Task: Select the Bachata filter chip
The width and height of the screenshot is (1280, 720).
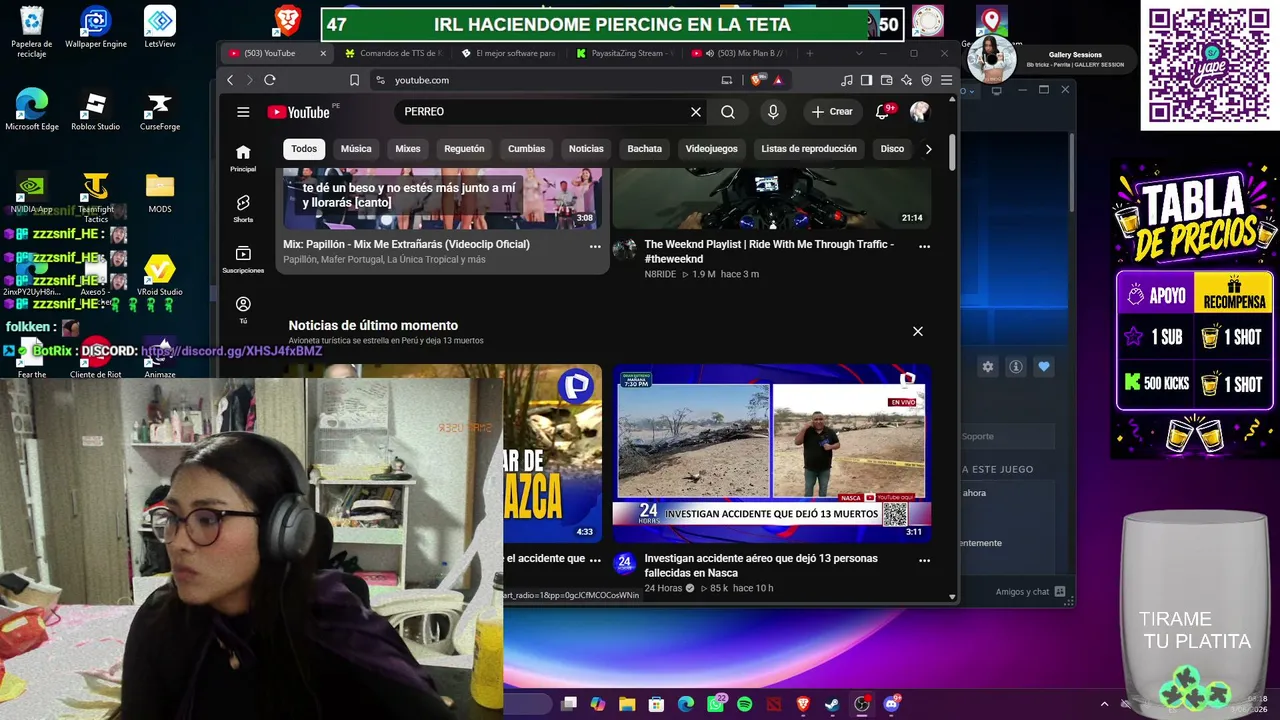Action: point(645,149)
